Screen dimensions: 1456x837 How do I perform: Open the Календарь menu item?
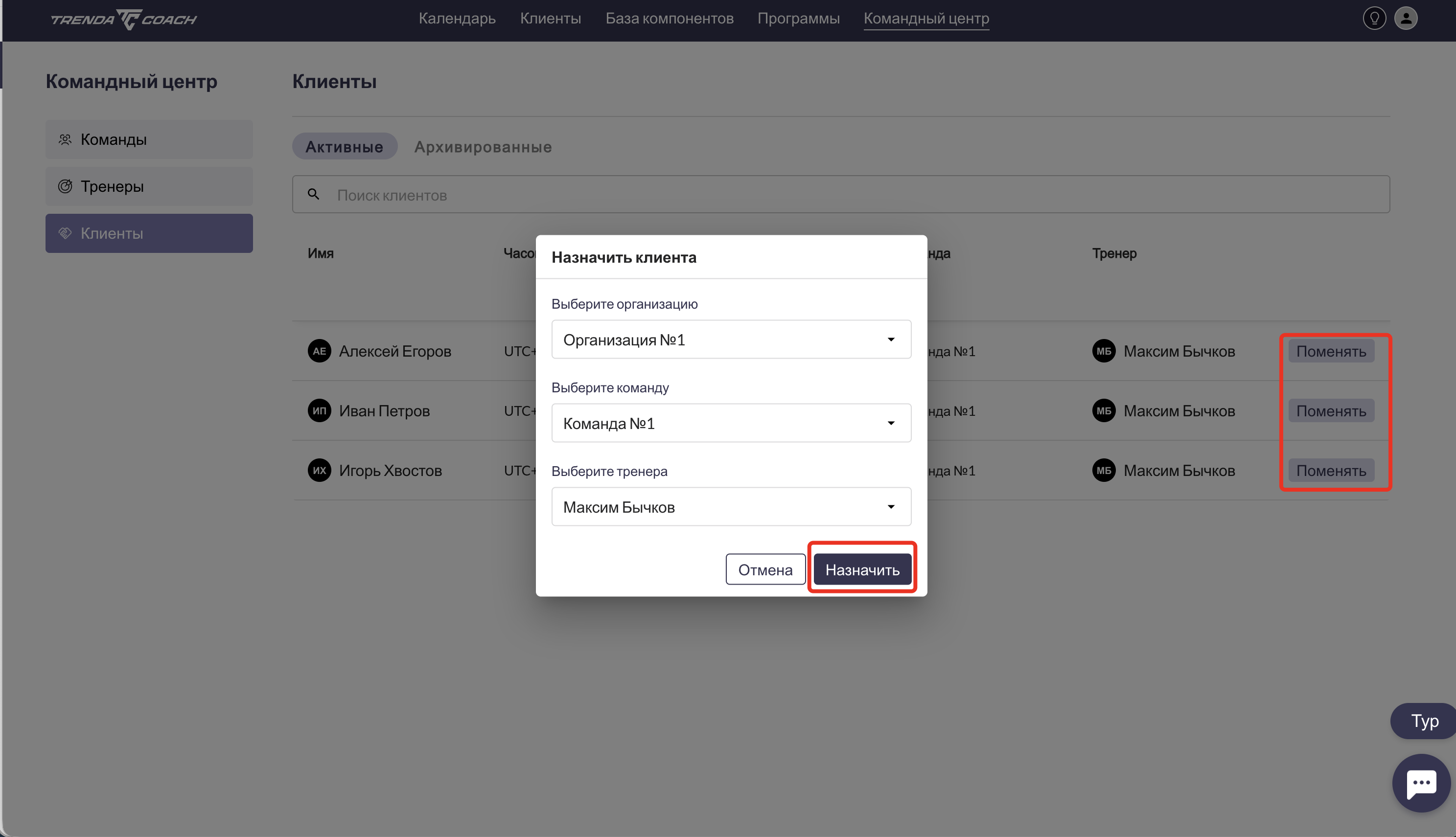(457, 19)
